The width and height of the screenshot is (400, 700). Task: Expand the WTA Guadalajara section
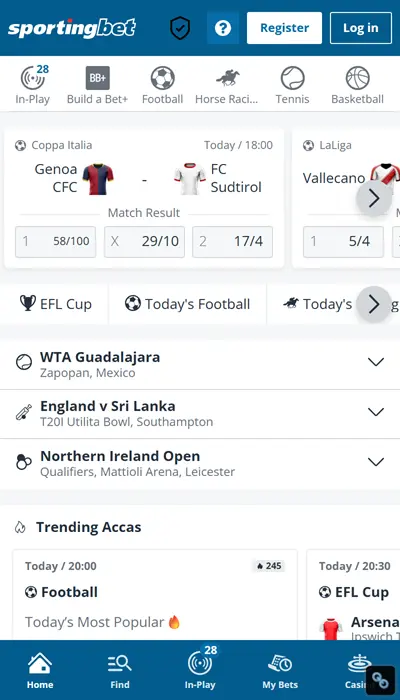[200, 364]
